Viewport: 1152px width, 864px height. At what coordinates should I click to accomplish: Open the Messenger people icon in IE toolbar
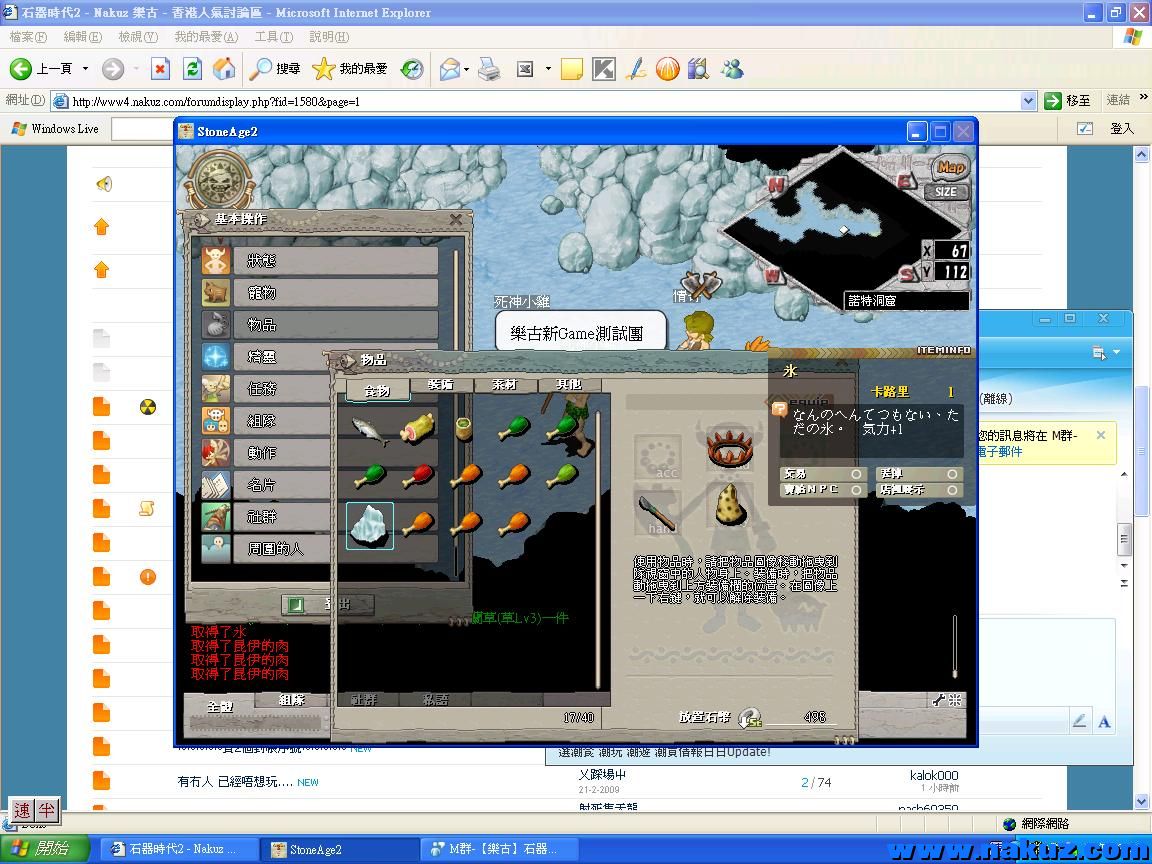click(732, 69)
